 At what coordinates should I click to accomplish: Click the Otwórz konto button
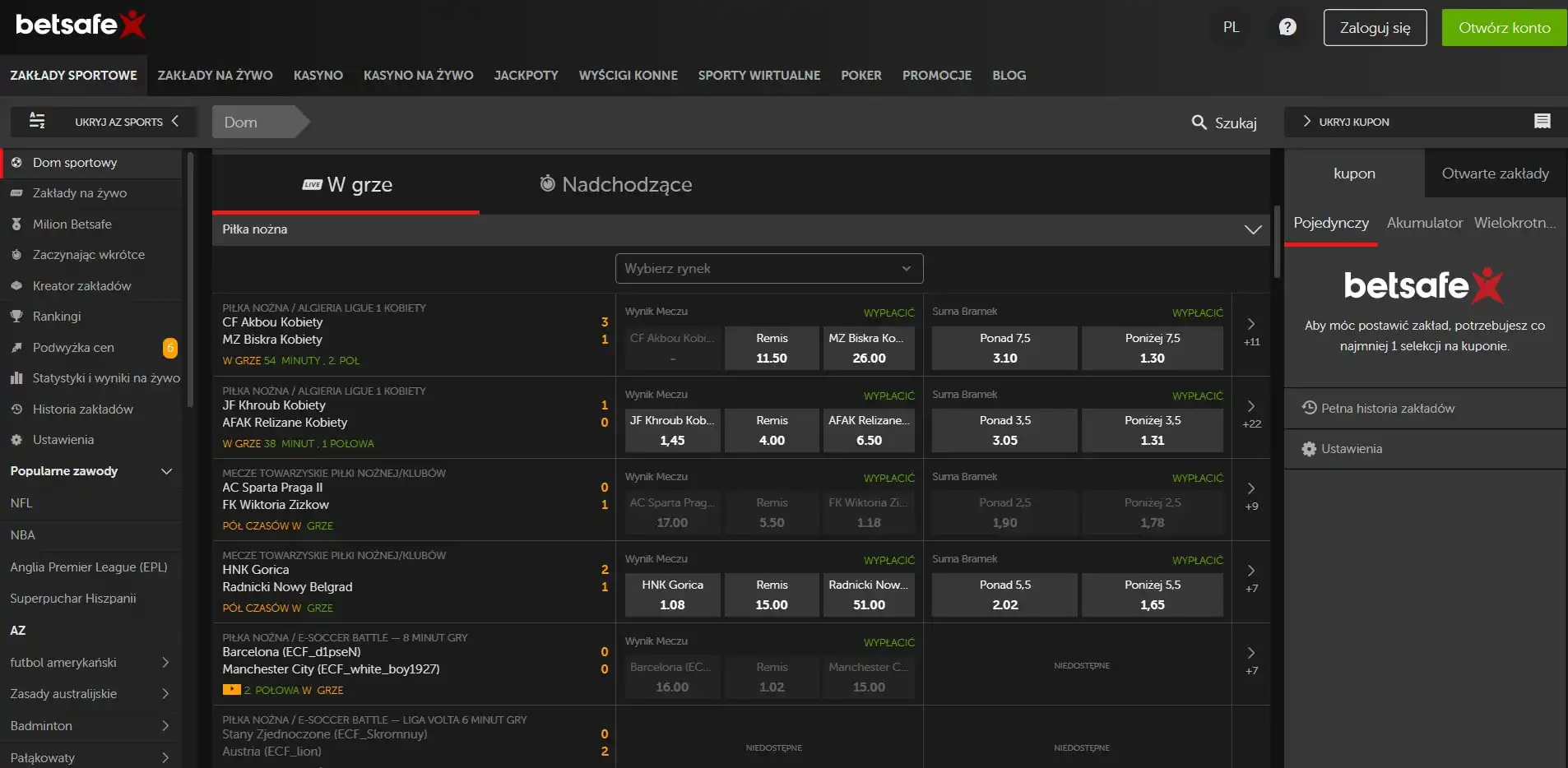click(1504, 27)
